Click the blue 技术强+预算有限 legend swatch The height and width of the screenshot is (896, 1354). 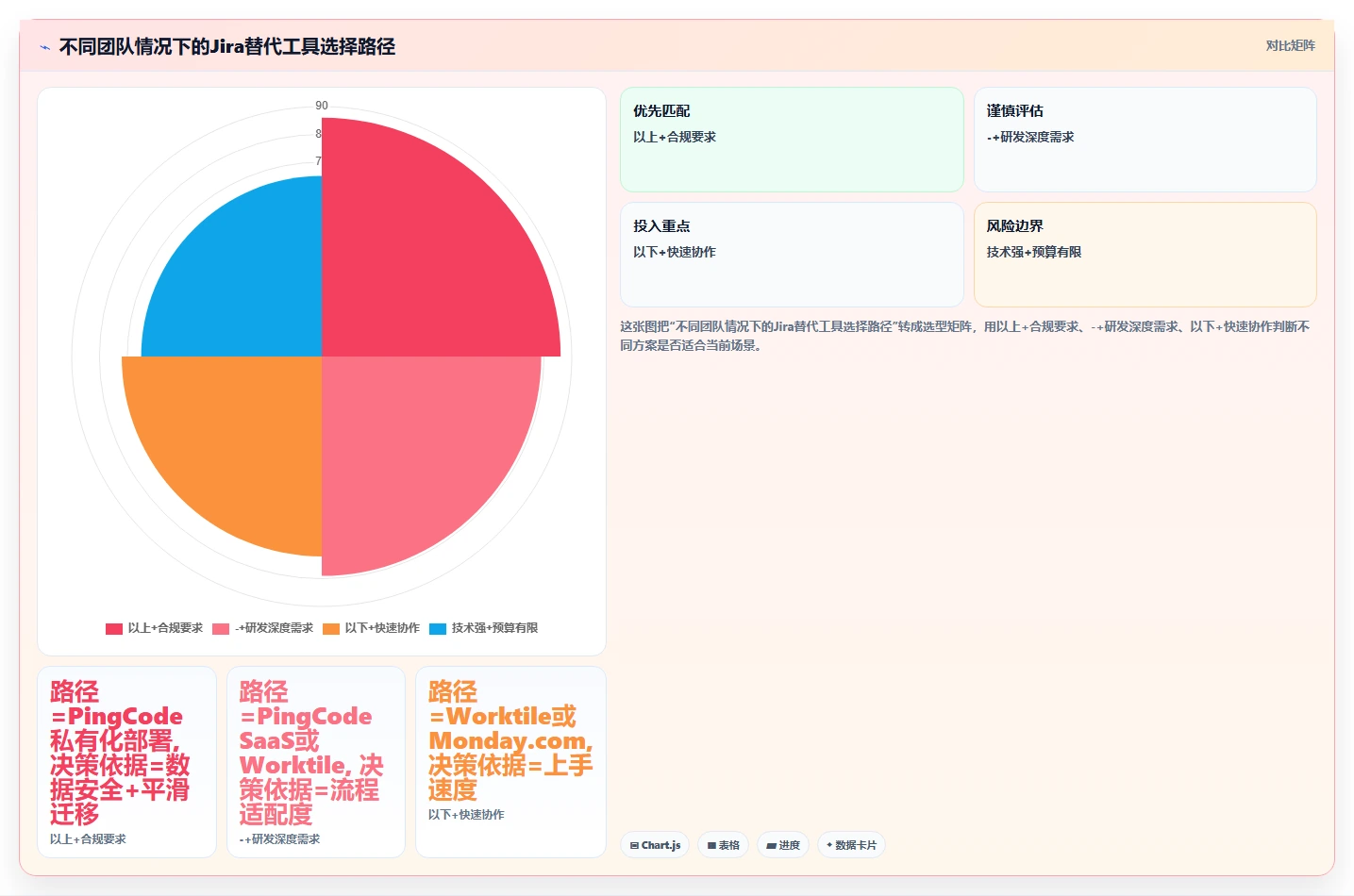click(438, 628)
